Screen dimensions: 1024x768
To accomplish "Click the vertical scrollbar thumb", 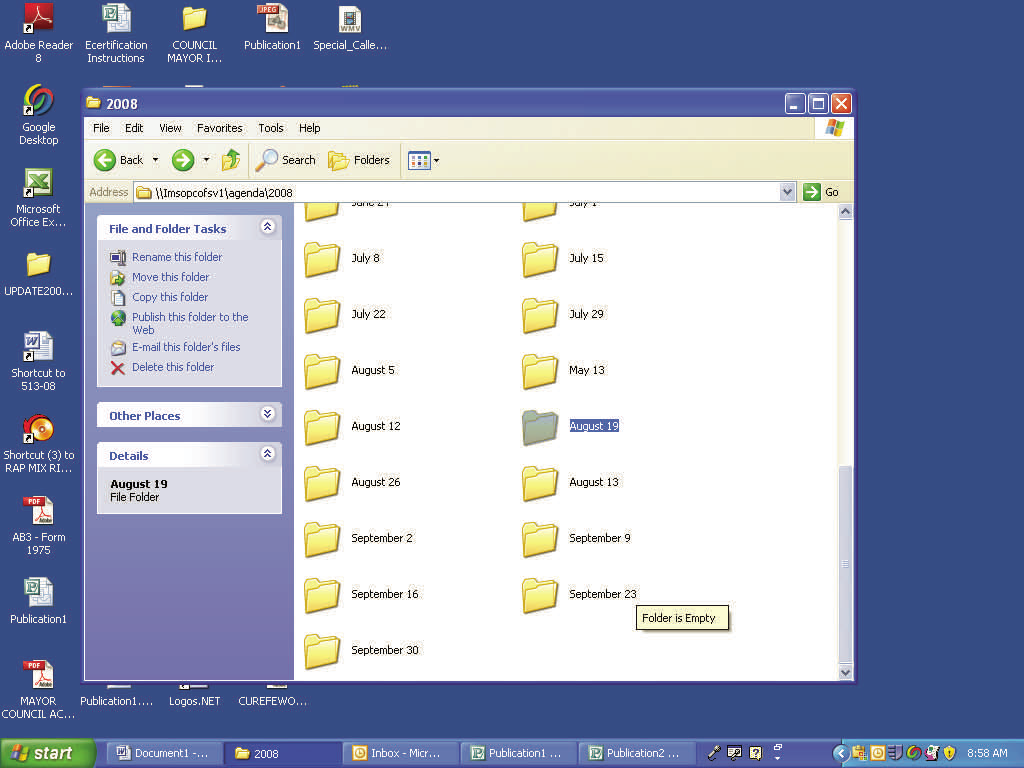I will [846, 564].
